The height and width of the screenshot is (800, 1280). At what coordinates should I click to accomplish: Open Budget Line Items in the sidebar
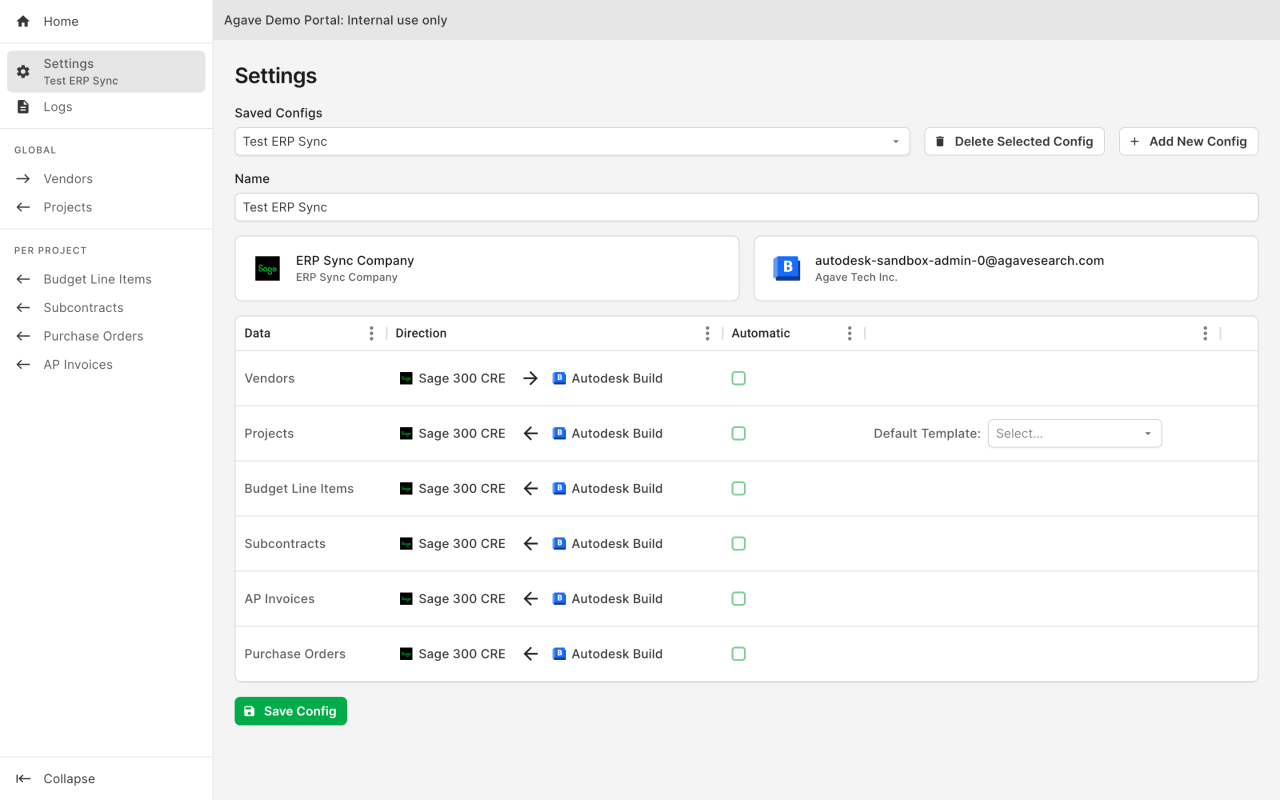(x=106, y=279)
